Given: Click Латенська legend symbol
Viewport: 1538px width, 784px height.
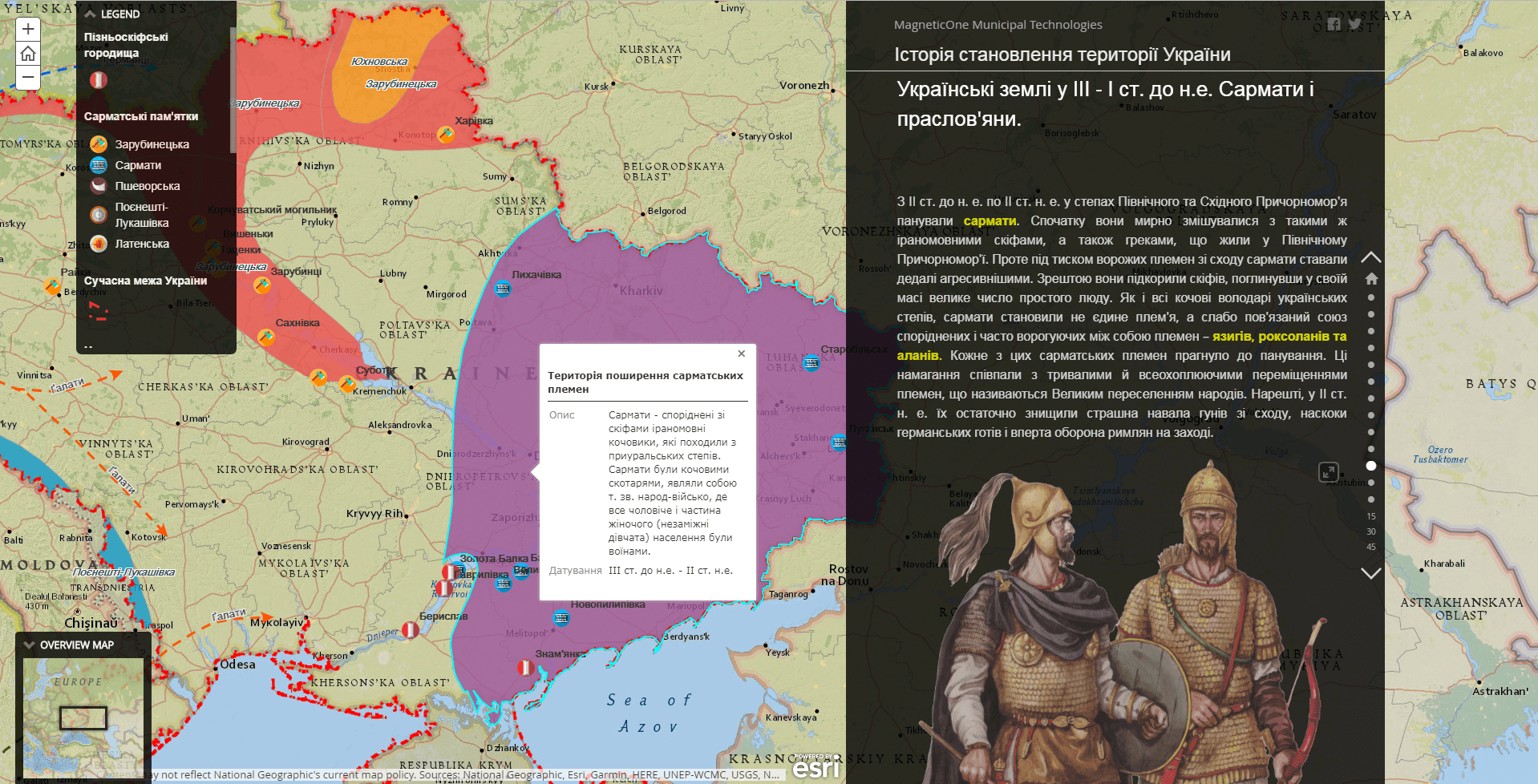Looking at the screenshot, I should point(99,244).
